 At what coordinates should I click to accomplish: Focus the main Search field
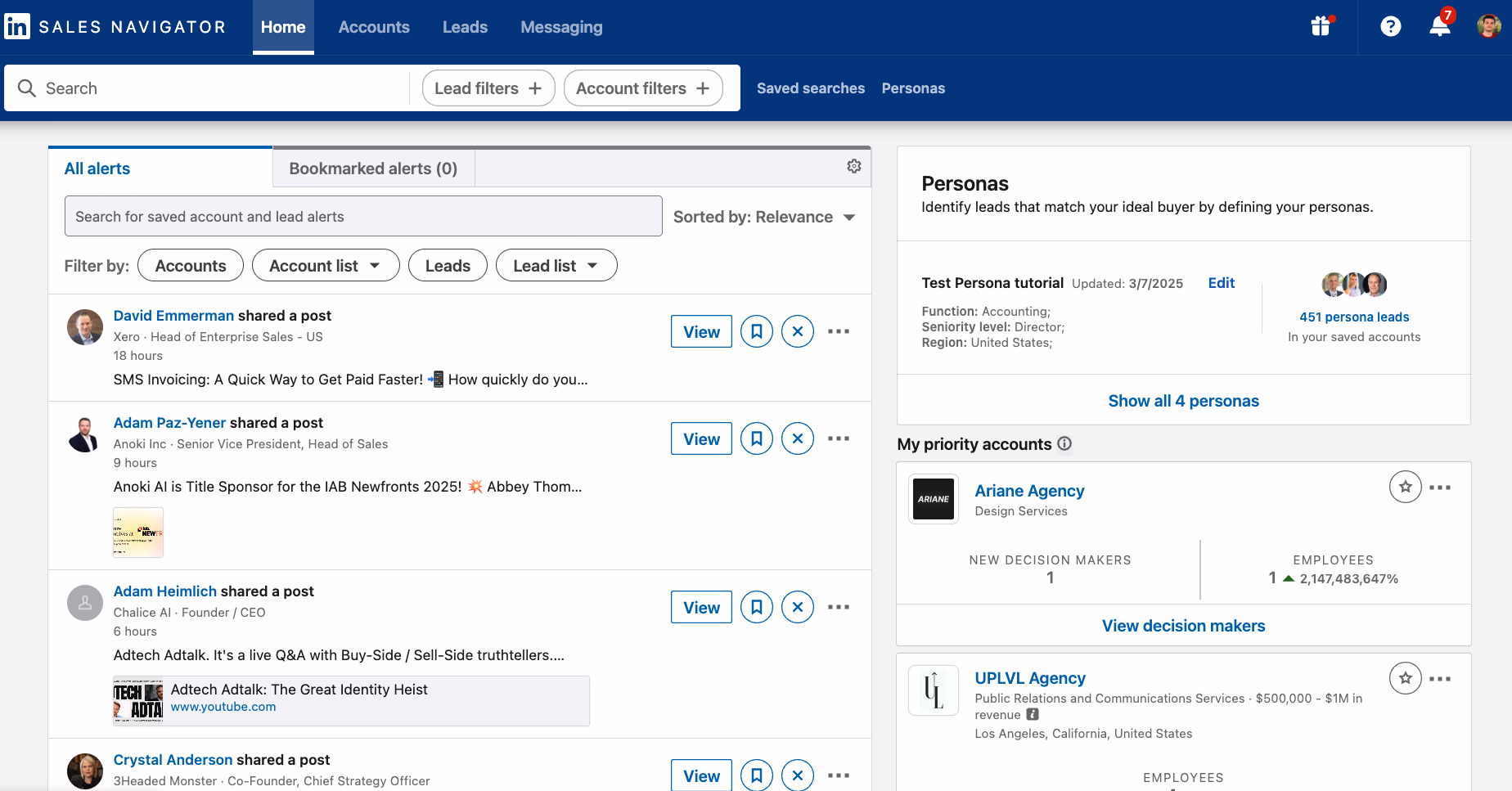pos(207,88)
